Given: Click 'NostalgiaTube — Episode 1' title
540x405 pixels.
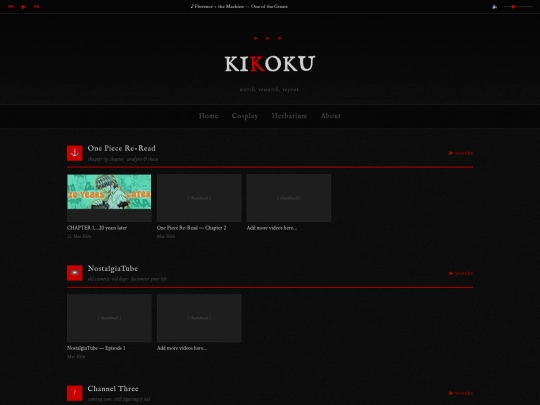Looking at the screenshot, I should [96, 348].
